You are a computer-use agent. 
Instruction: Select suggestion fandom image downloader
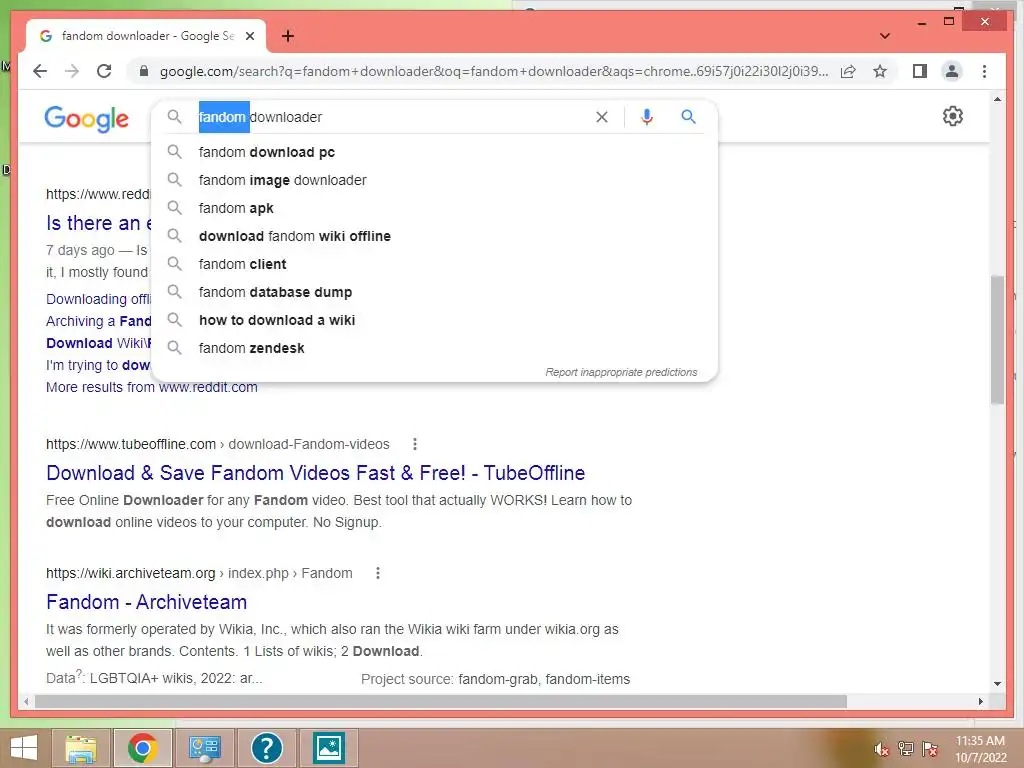click(x=434, y=180)
